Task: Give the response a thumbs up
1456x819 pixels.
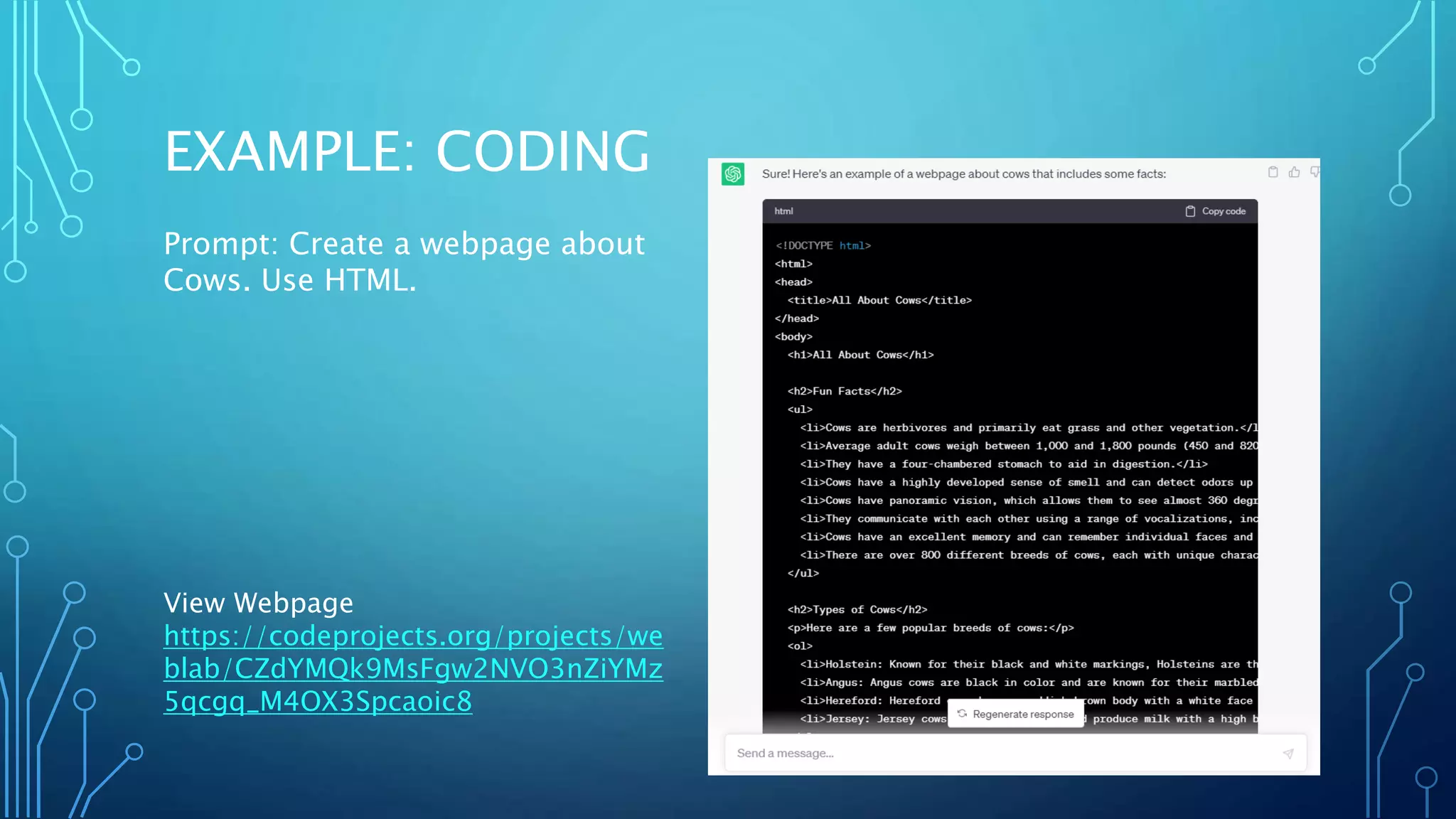Action: [1294, 172]
